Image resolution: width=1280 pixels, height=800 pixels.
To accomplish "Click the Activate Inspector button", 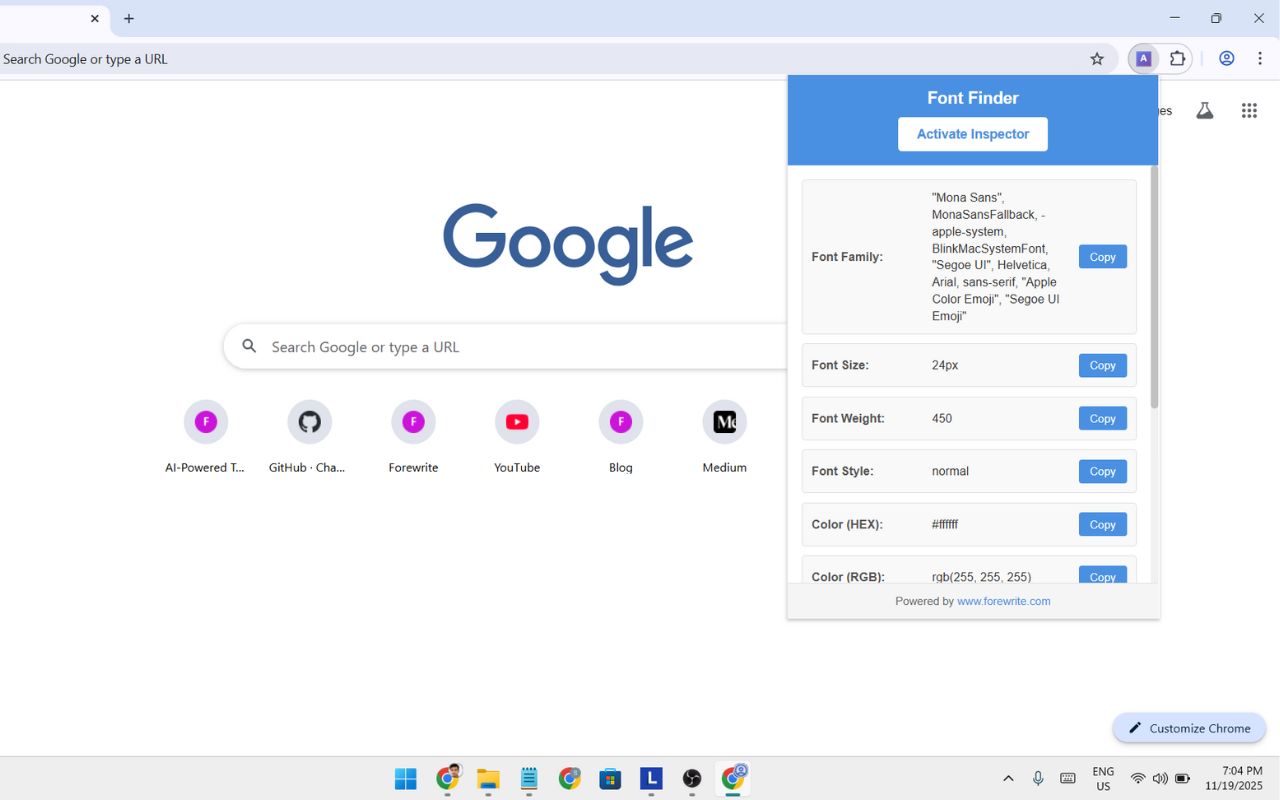I will click(973, 134).
